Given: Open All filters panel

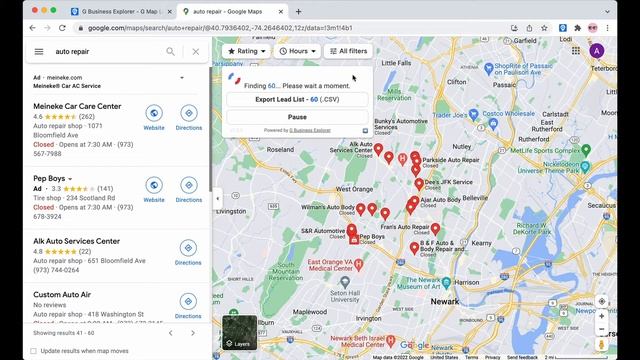Looking at the screenshot, I should pyautogui.click(x=348, y=51).
